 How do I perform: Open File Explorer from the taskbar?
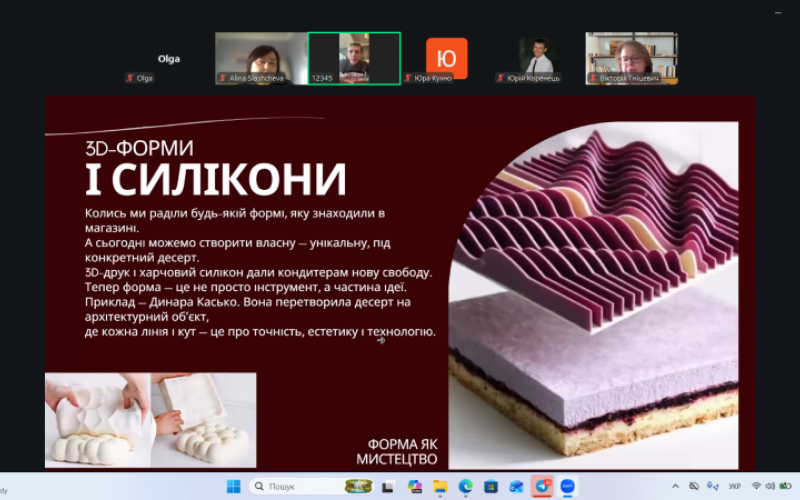pos(440,487)
